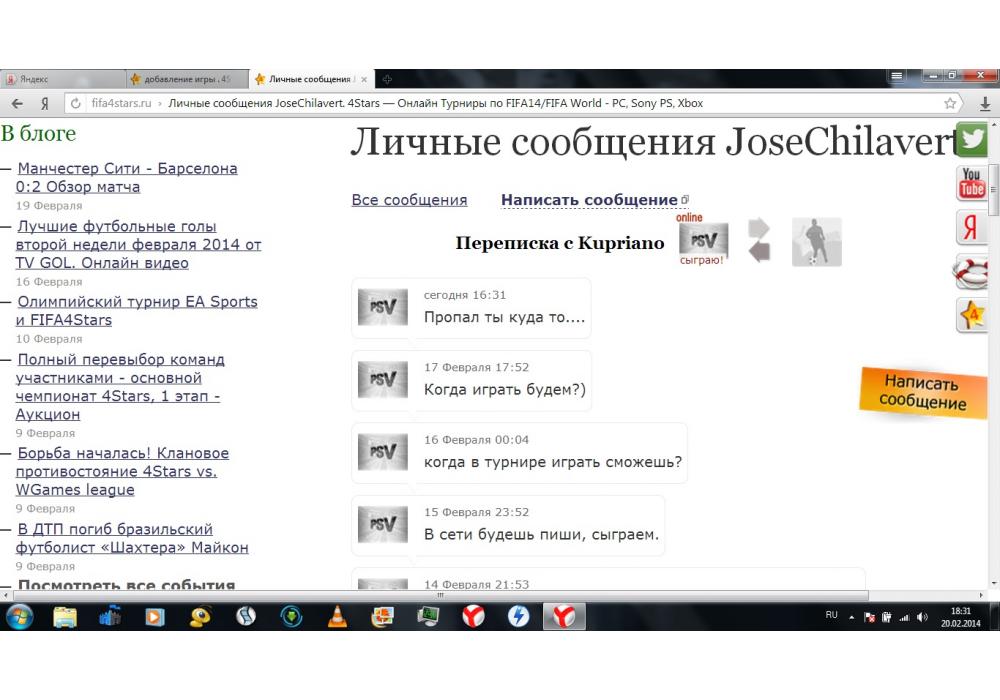Click 'Написать сообщение' text link
1000x700 pixels.
click(589, 200)
